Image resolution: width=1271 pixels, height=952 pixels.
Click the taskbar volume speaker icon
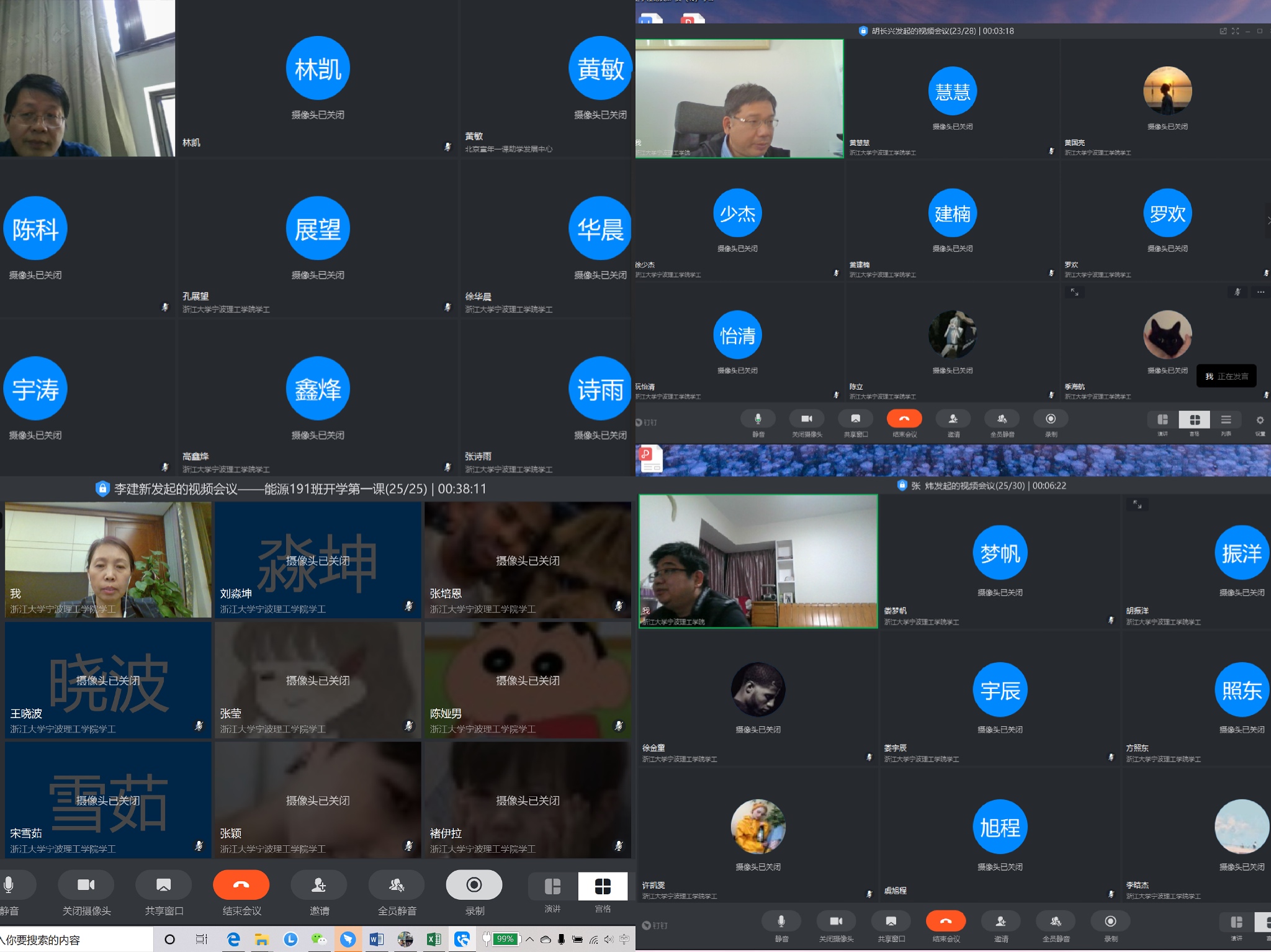pos(609,939)
